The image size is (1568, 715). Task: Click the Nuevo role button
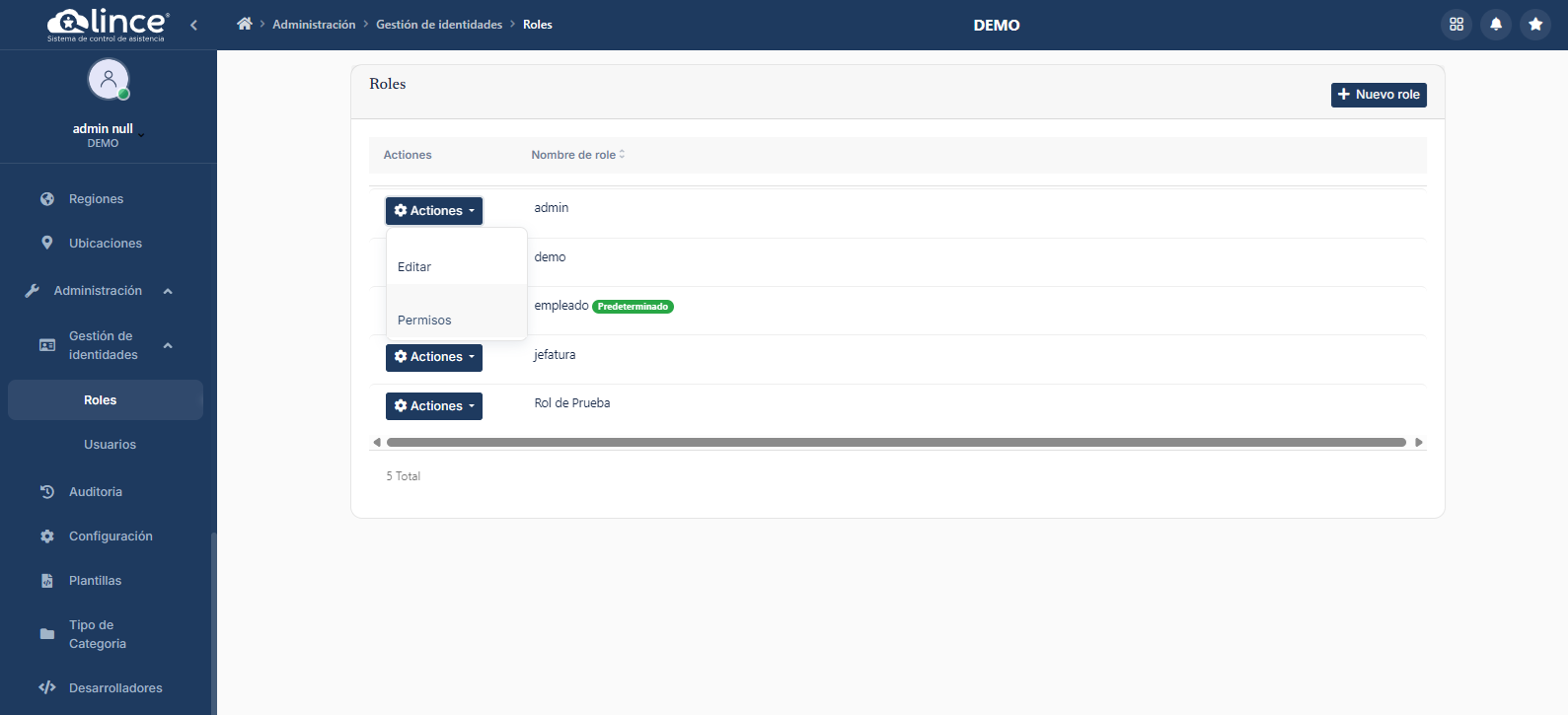click(x=1378, y=95)
